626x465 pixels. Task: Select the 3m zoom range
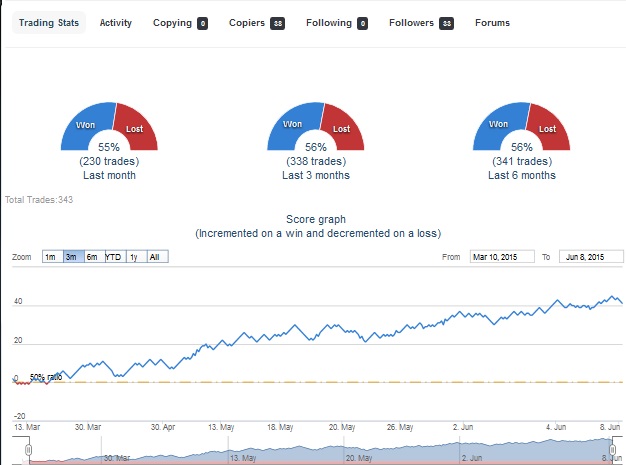(72, 257)
